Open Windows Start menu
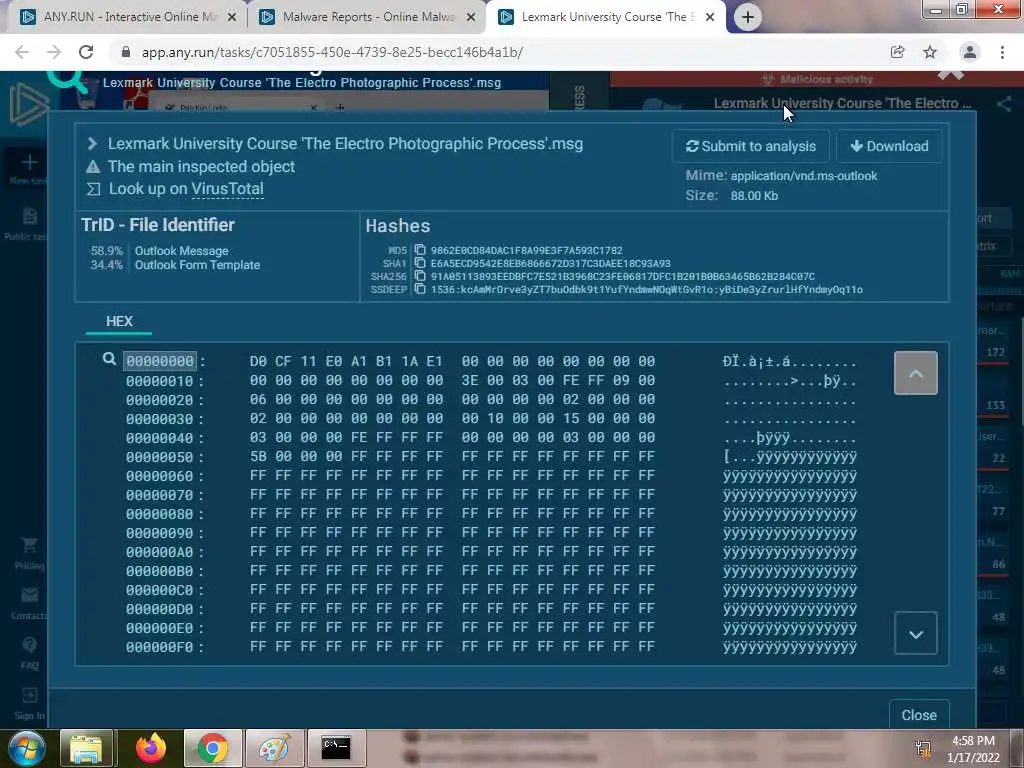The height and width of the screenshot is (768, 1024). pyautogui.click(x=26, y=748)
